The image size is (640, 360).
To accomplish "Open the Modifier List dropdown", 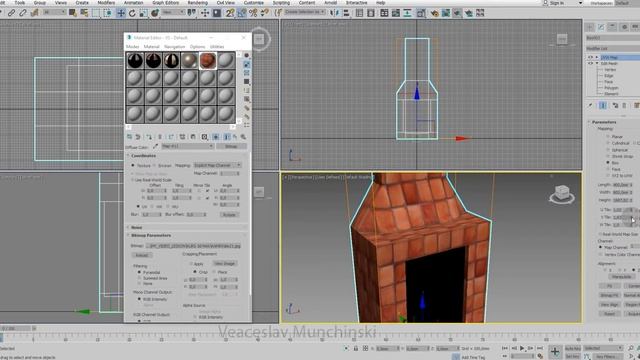I will point(613,48).
